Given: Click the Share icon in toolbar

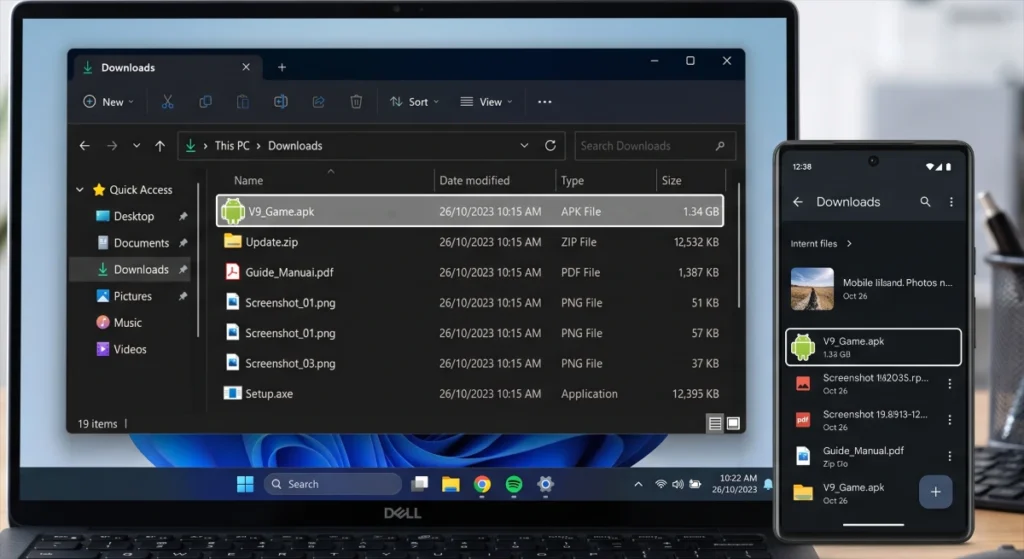Looking at the screenshot, I should click(x=319, y=102).
